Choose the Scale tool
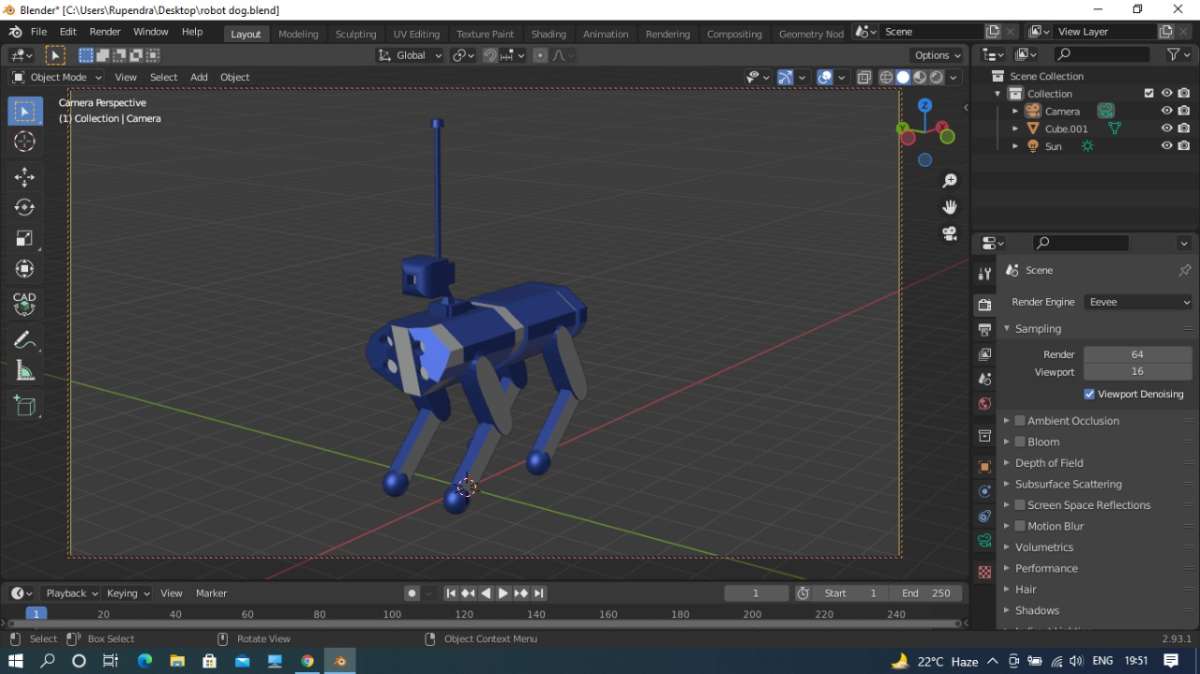The height and width of the screenshot is (674, 1200). pyautogui.click(x=25, y=238)
